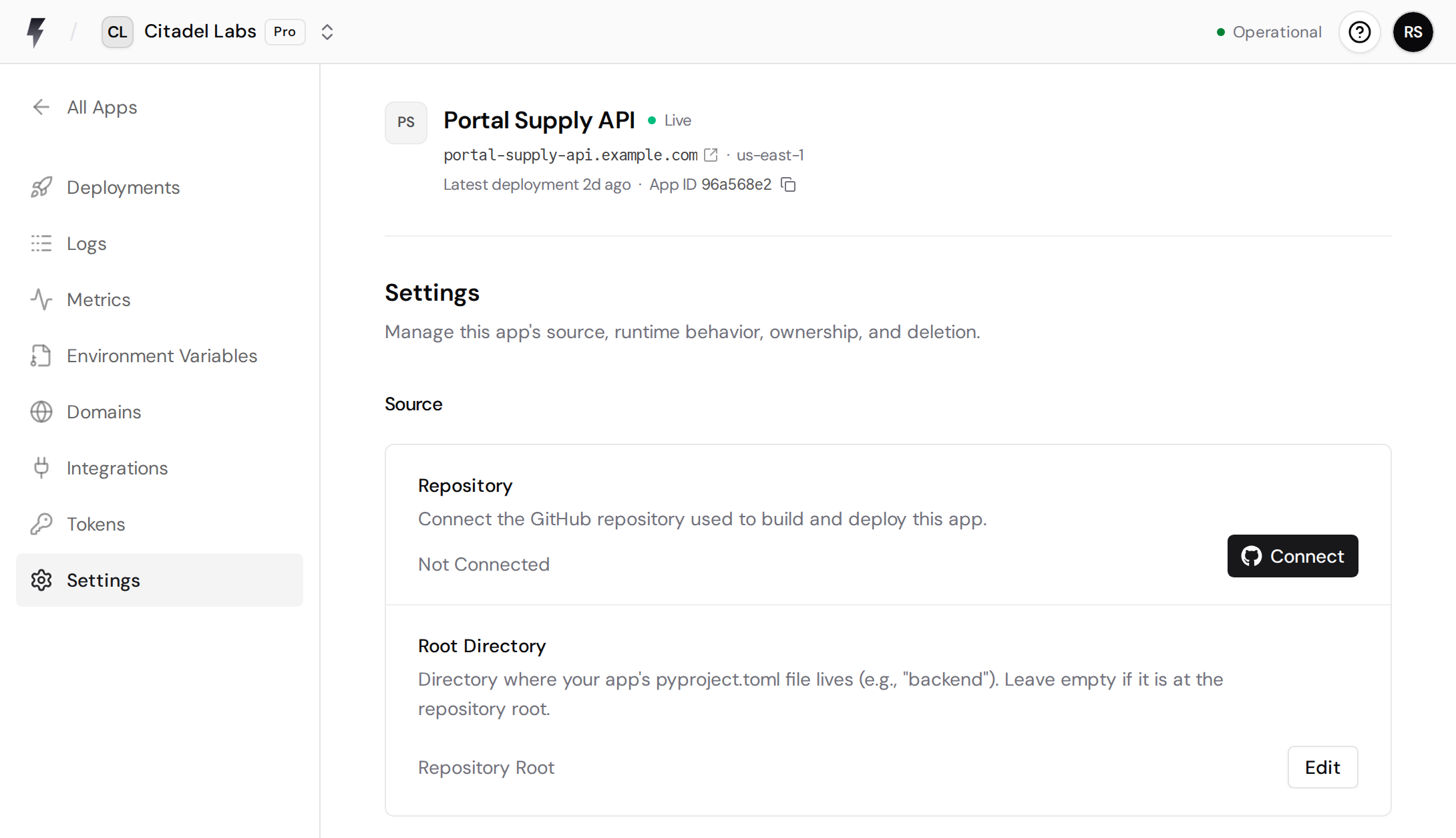Click the Not Connected status text

tap(484, 564)
